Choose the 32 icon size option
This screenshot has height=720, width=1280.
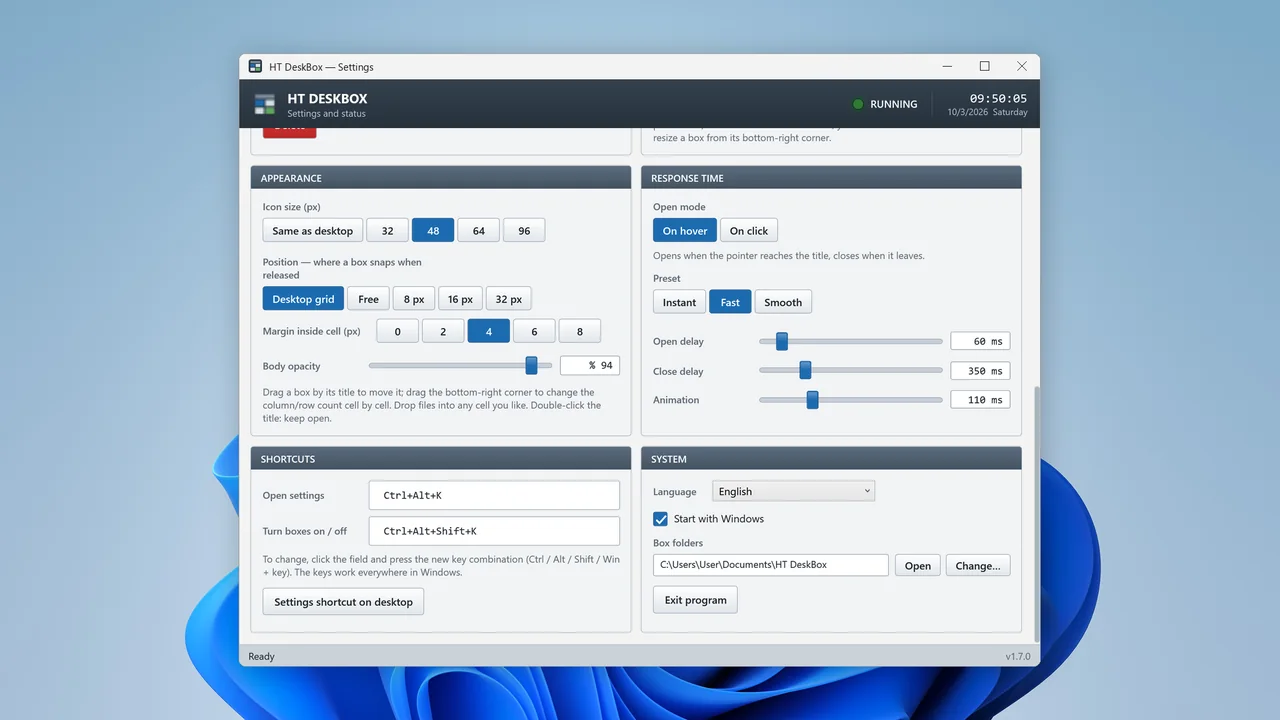tap(387, 231)
